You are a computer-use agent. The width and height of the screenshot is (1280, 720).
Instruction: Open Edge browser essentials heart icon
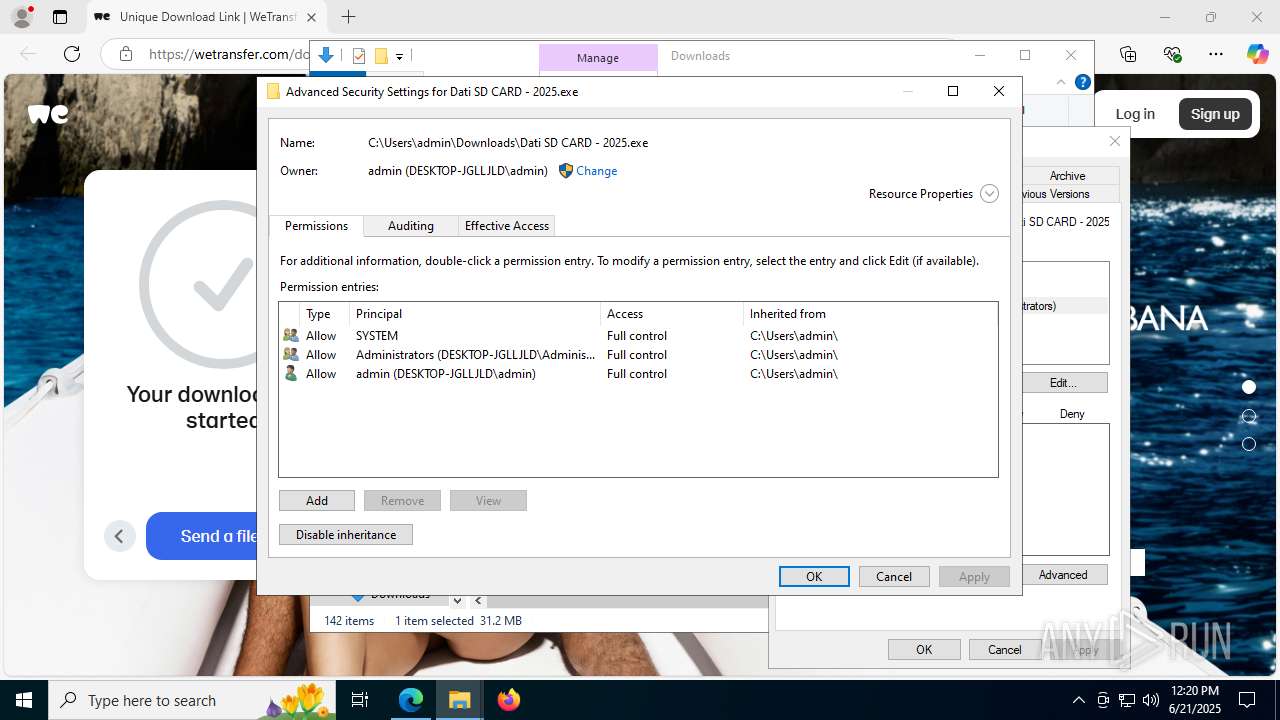[1172, 54]
